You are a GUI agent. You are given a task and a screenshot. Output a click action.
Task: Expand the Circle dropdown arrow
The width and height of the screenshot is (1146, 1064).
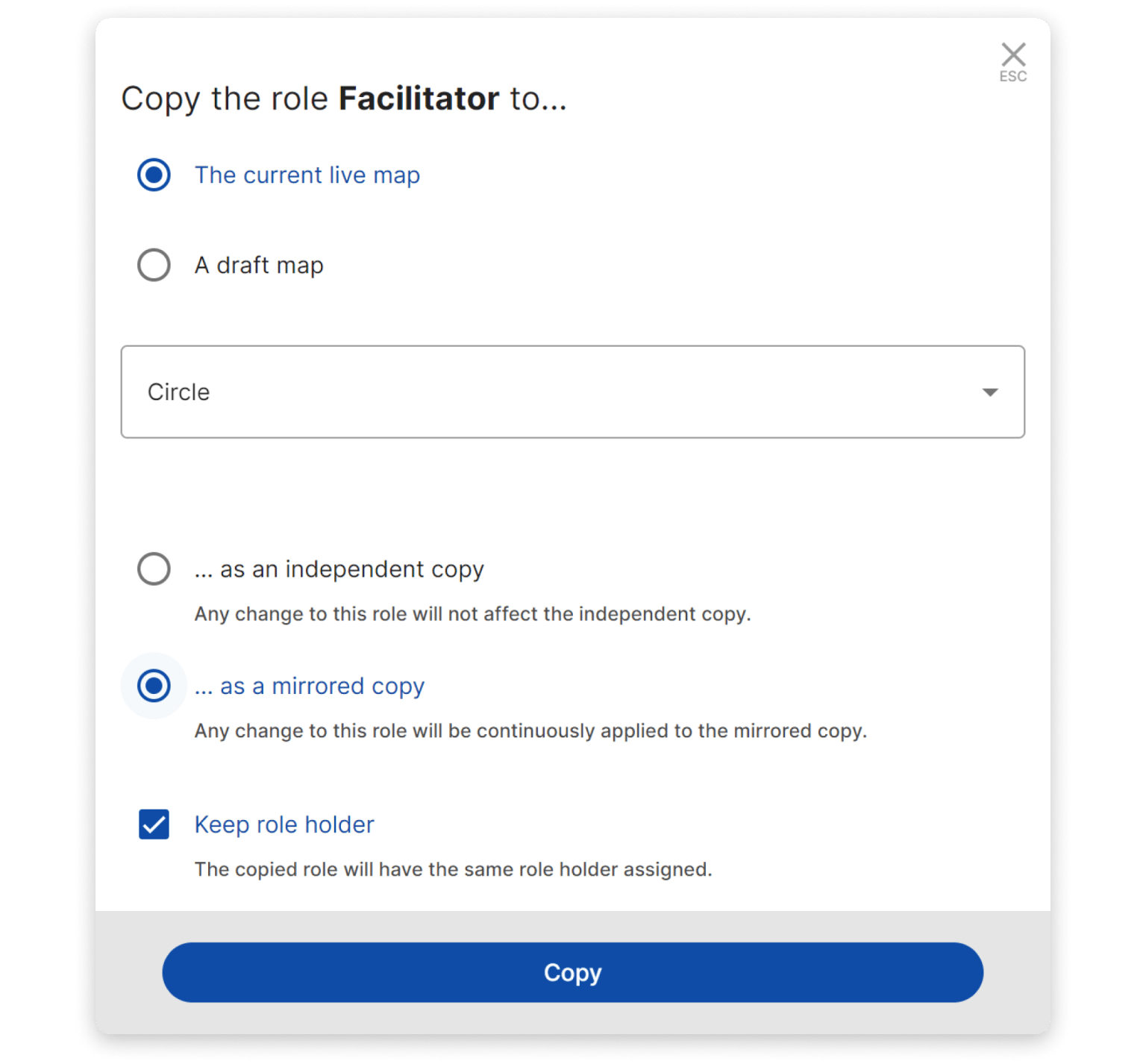(x=990, y=392)
